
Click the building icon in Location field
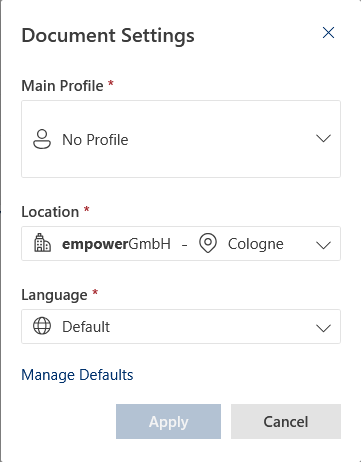tap(42, 243)
